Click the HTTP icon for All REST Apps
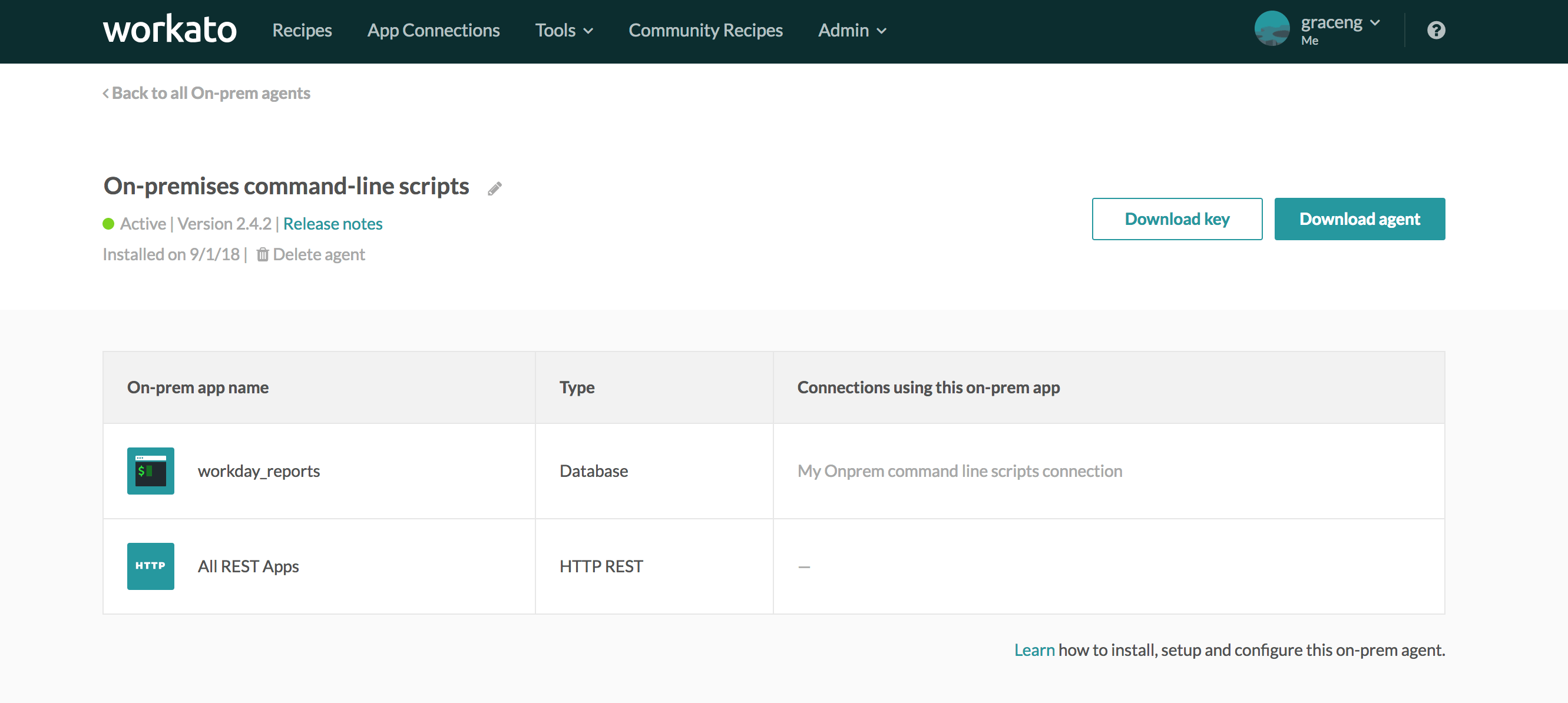 [150, 565]
